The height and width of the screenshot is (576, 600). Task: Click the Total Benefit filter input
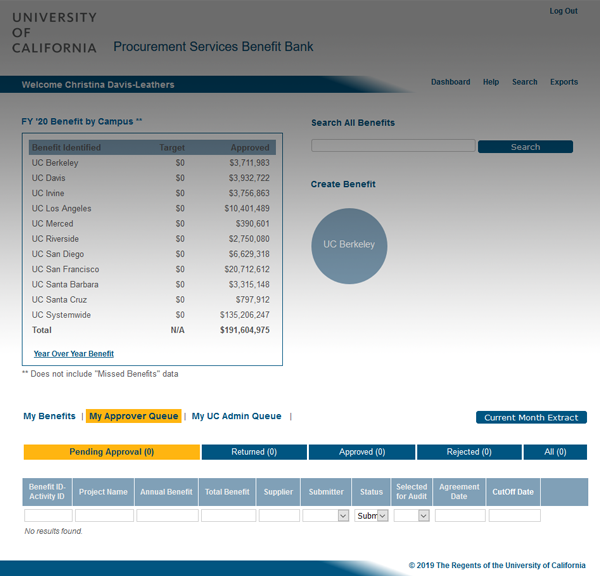(228, 516)
